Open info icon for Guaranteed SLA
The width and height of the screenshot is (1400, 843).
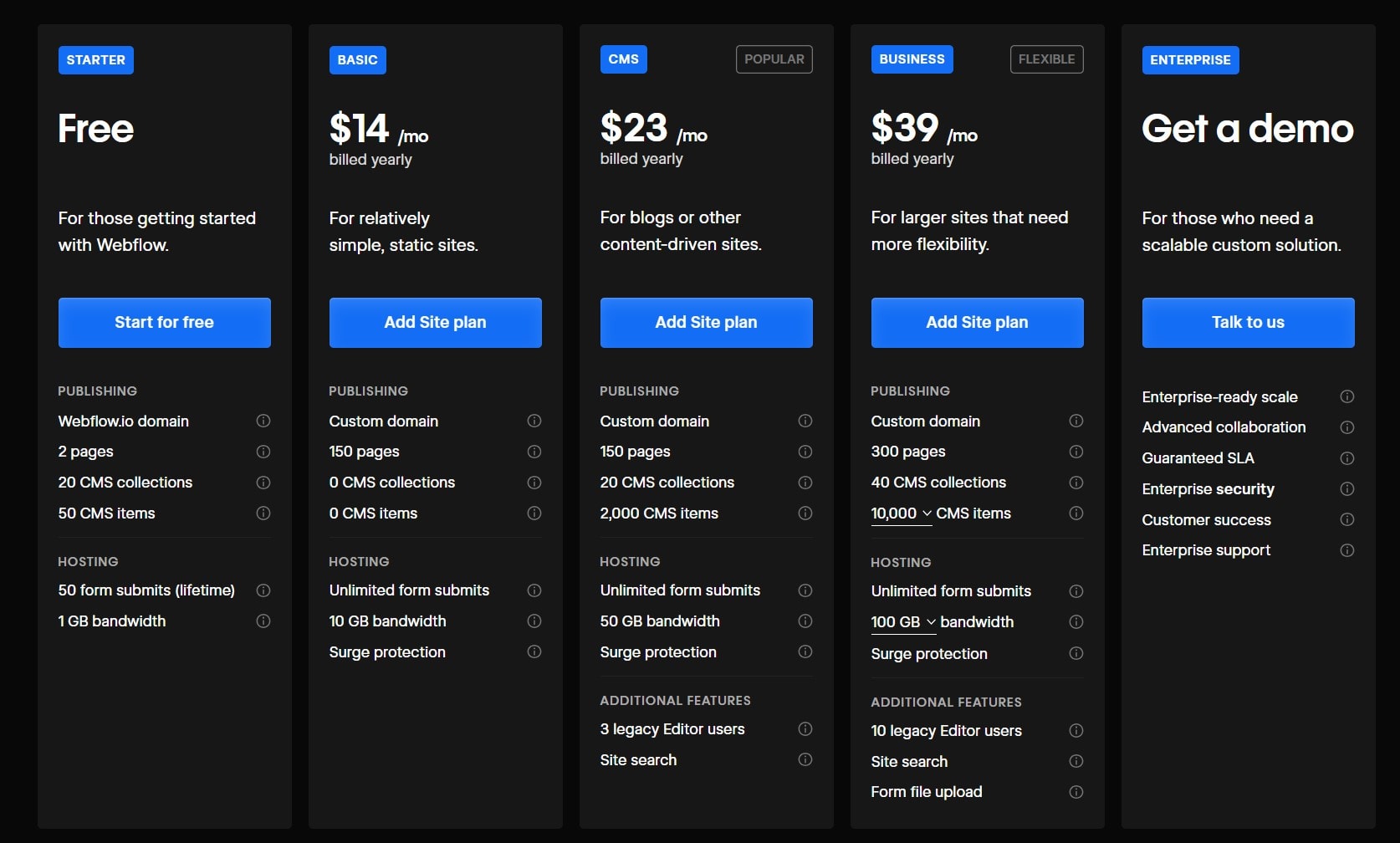[x=1347, y=458]
